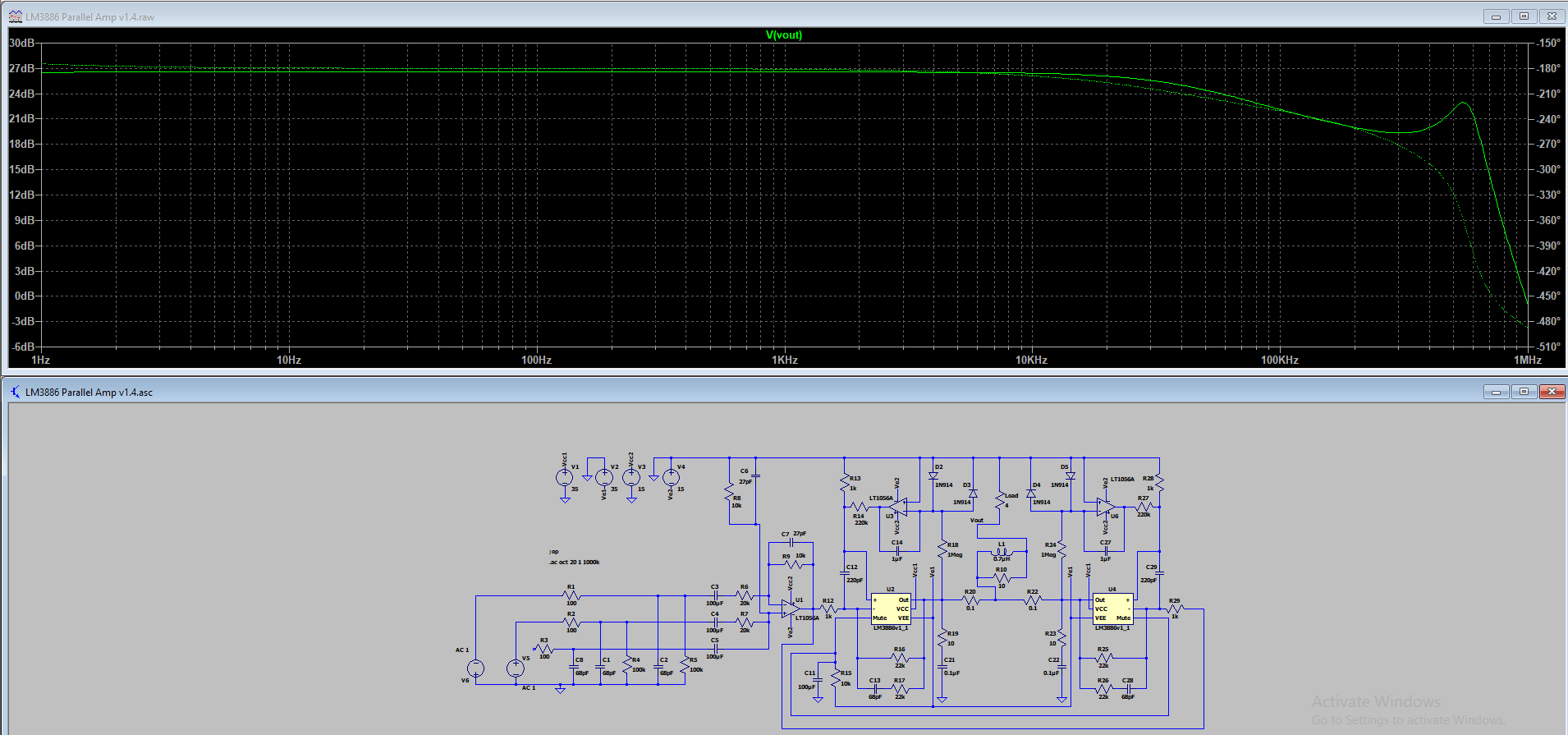Click the 100KHz frequency axis label

[x=1280, y=360]
